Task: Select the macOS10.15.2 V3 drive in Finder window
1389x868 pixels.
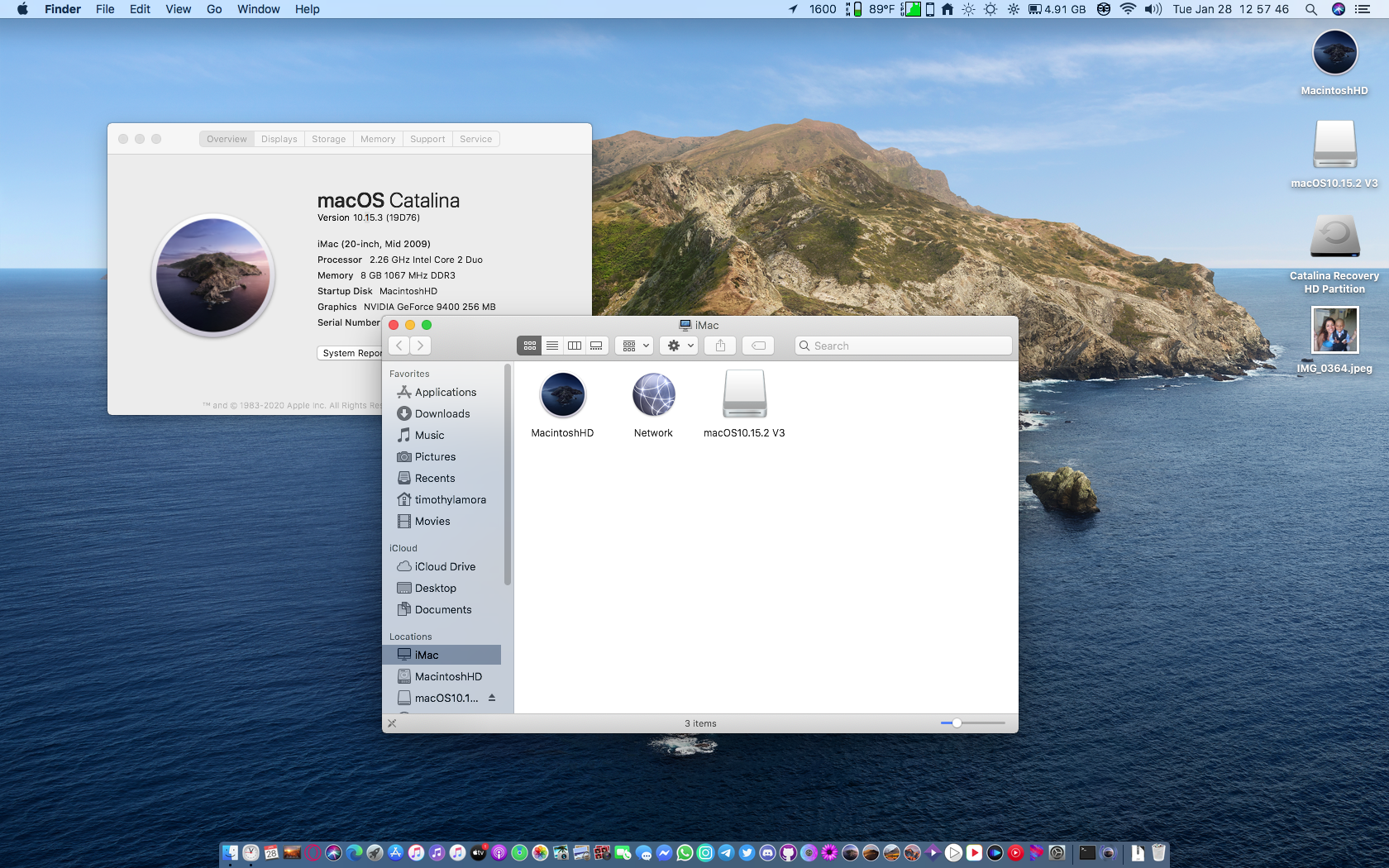Action: tap(744, 393)
